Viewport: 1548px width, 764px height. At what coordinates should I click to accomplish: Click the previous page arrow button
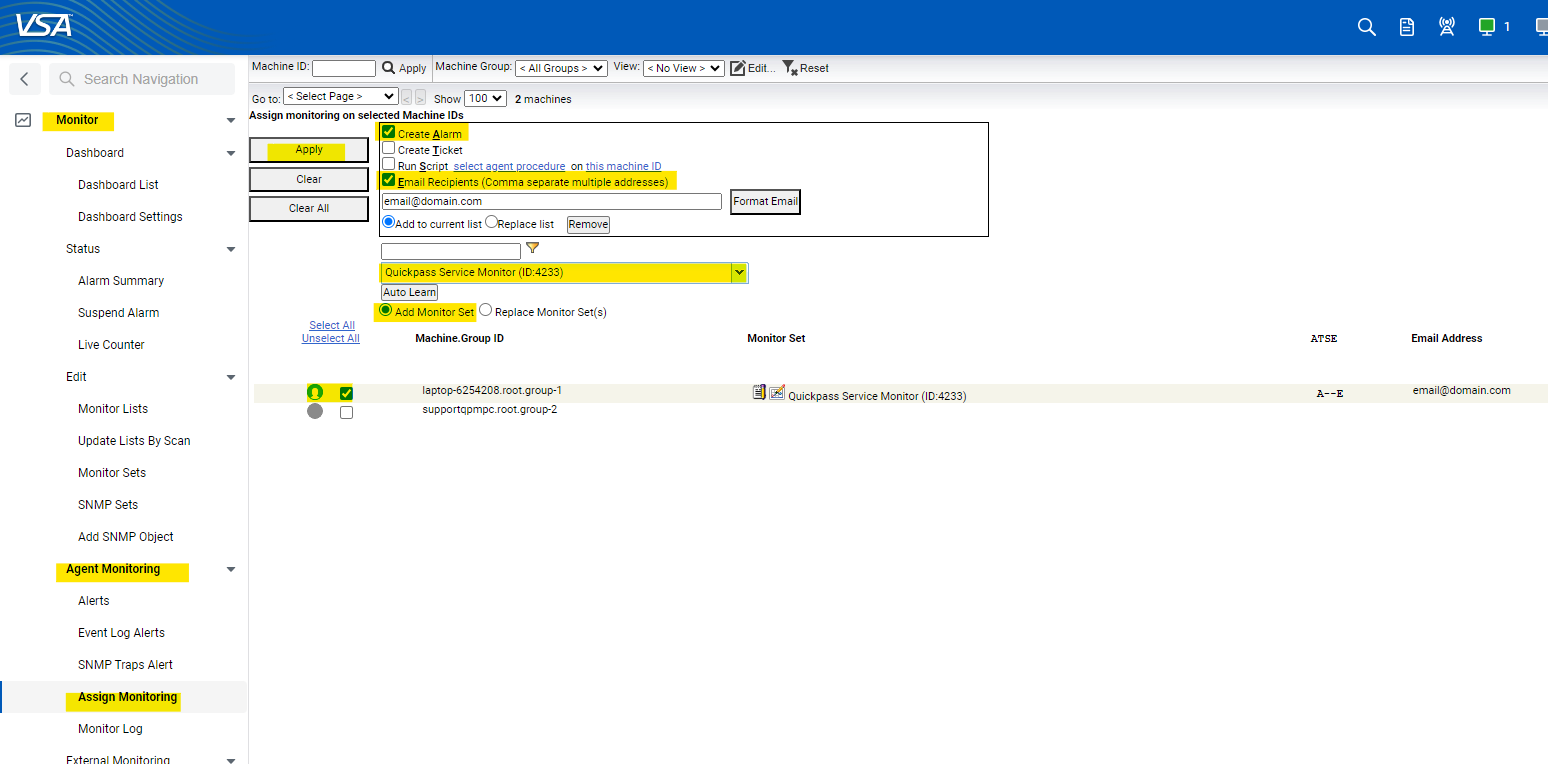(406, 97)
